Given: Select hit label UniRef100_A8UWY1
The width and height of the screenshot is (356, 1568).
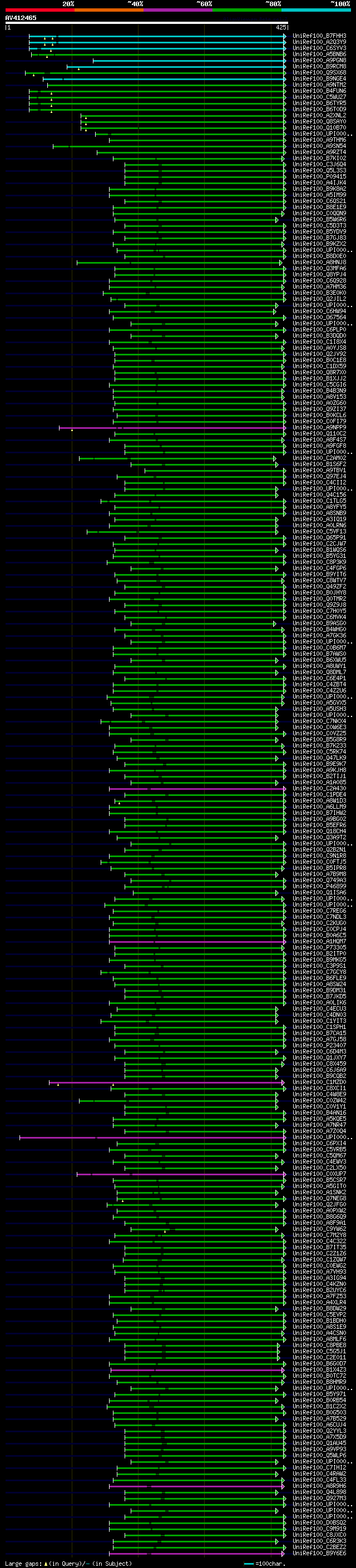Looking at the screenshot, I should (x=319, y=666).
